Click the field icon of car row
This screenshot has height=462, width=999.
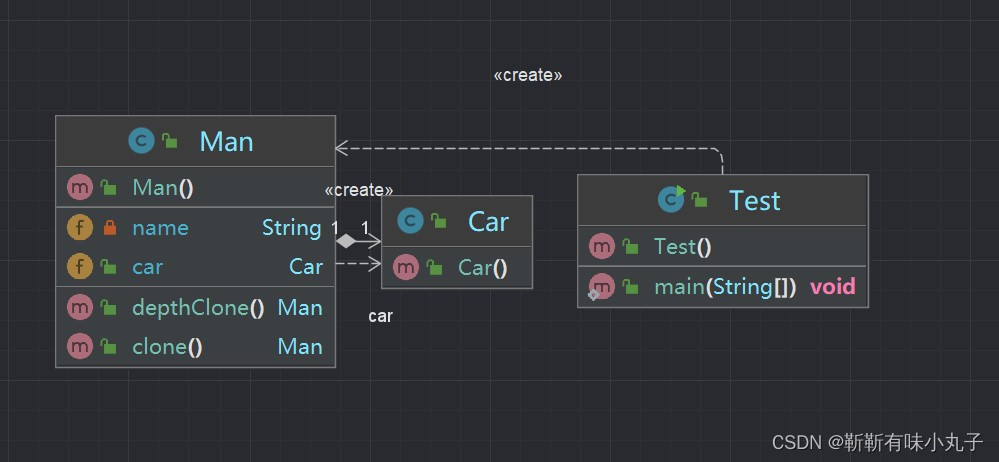(80, 266)
